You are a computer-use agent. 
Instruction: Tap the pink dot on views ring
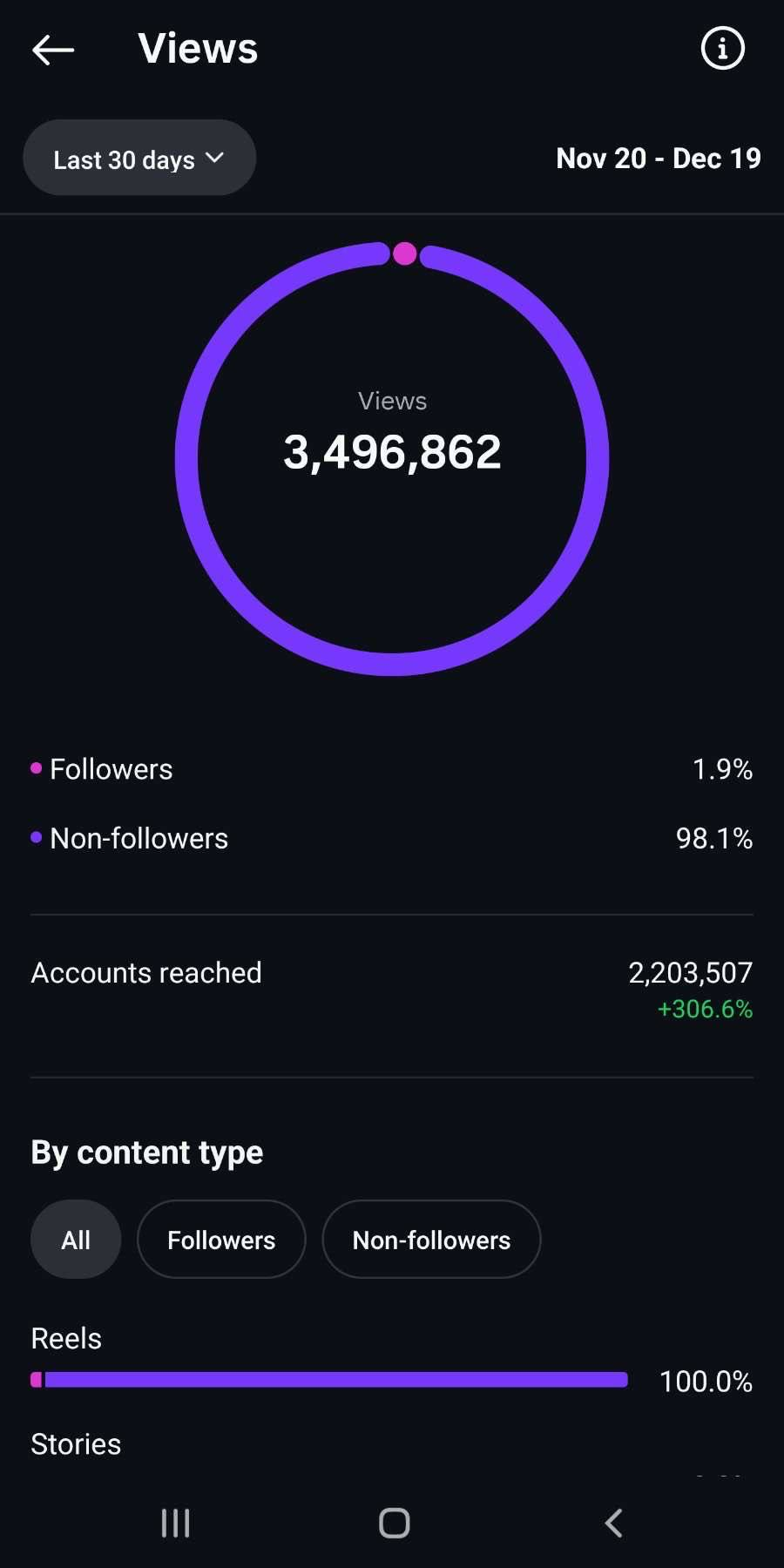404,253
